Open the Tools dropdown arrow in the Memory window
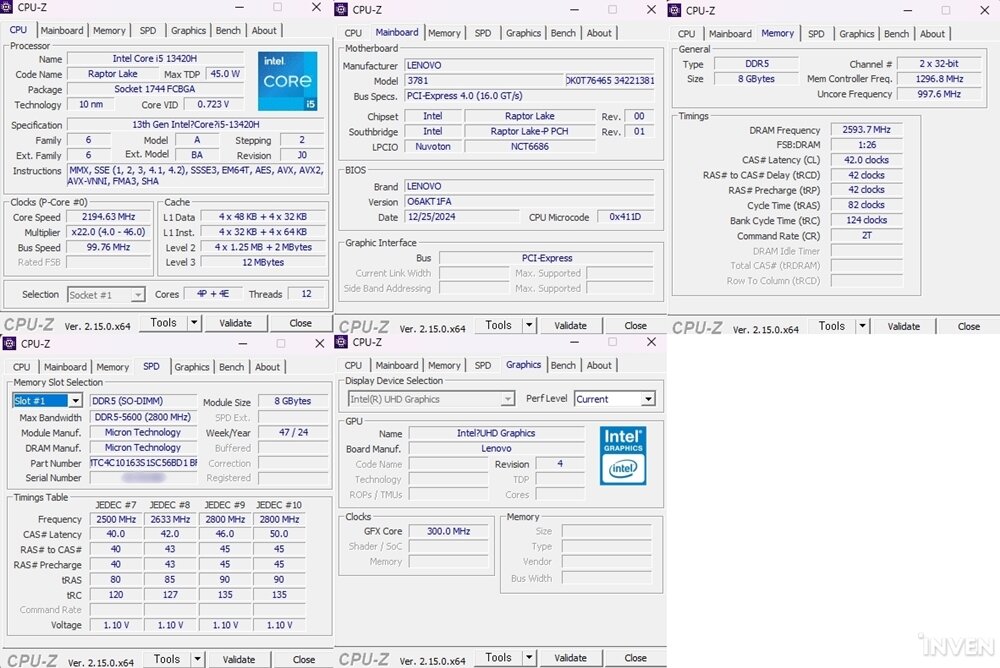Image resolution: width=1000 pixels, height=668 pixels. pos(862,326)
